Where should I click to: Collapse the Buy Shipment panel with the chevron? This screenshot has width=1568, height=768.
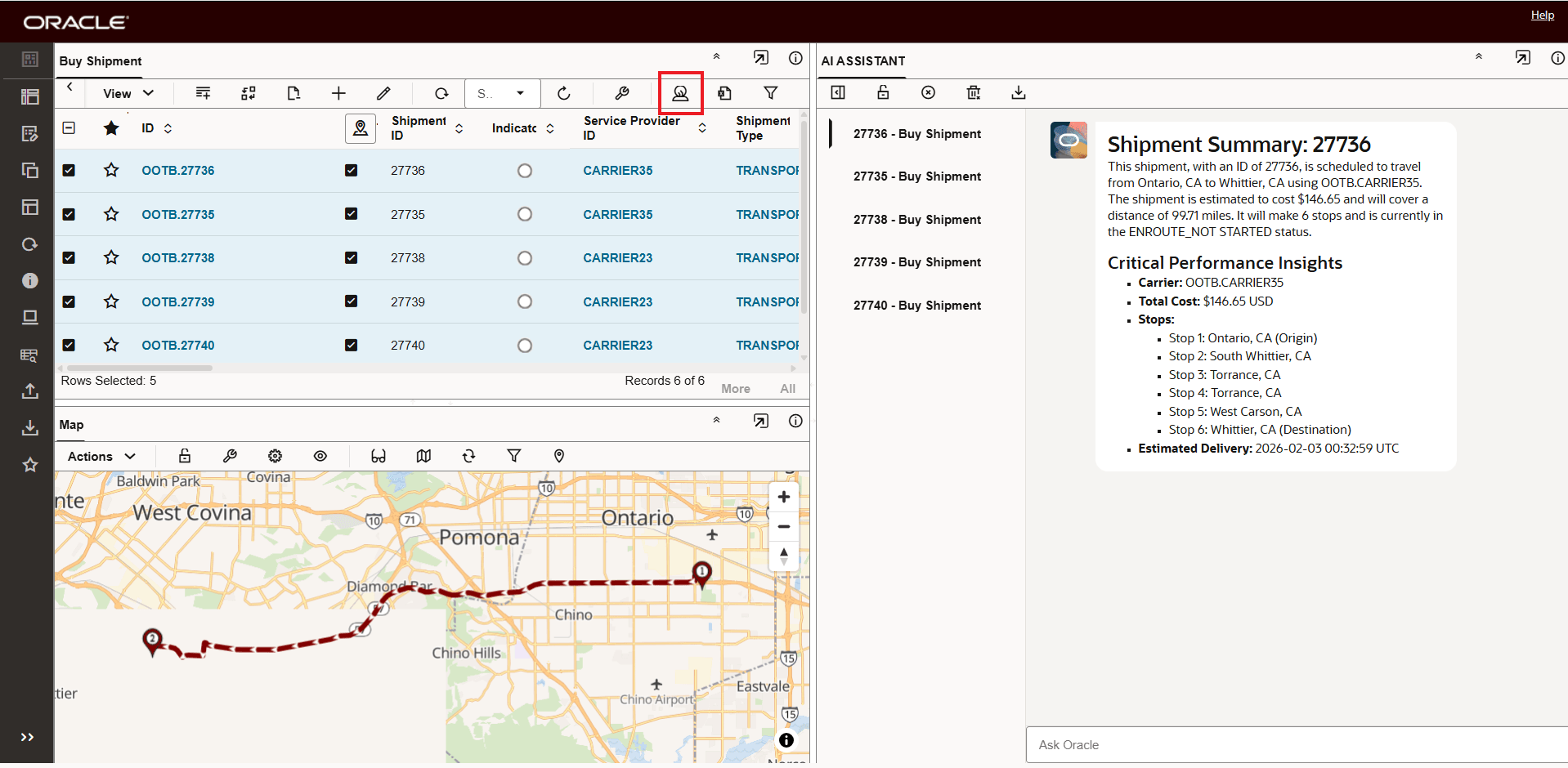coord(716,57)
